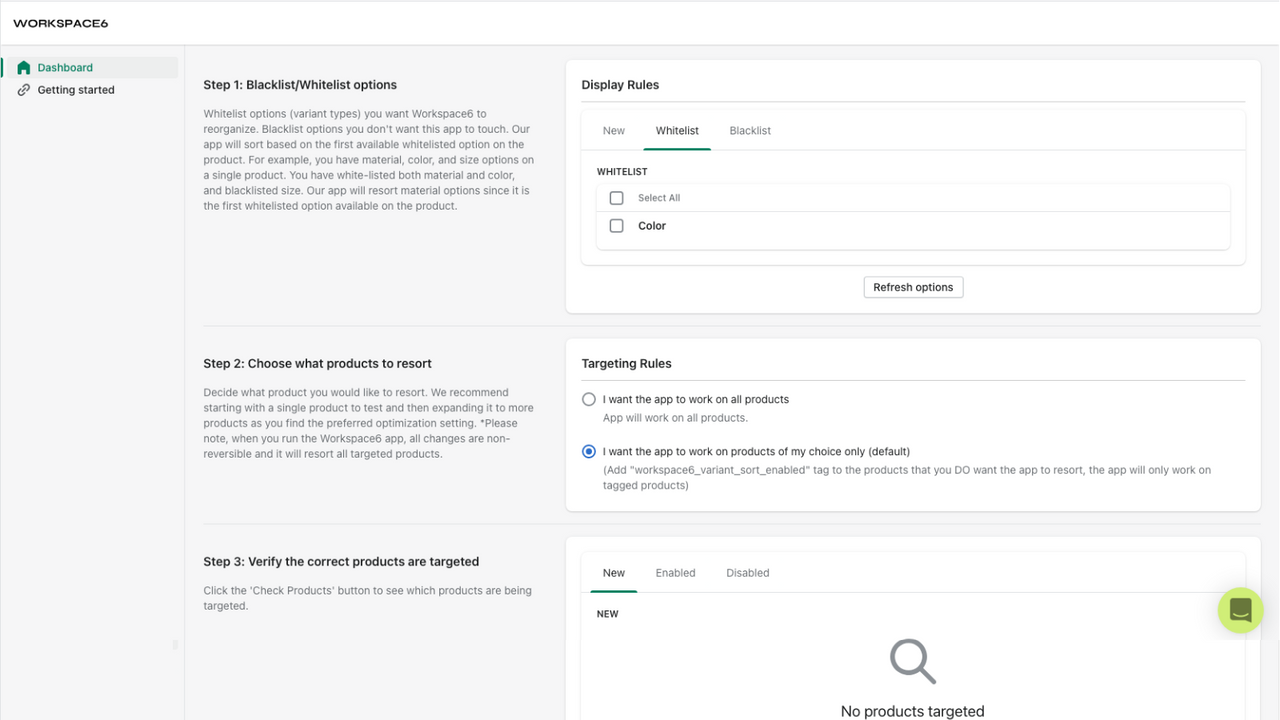Click the Dashboard home icon
This screenshot has width=1280, height=720.
(x=24, y=68)
